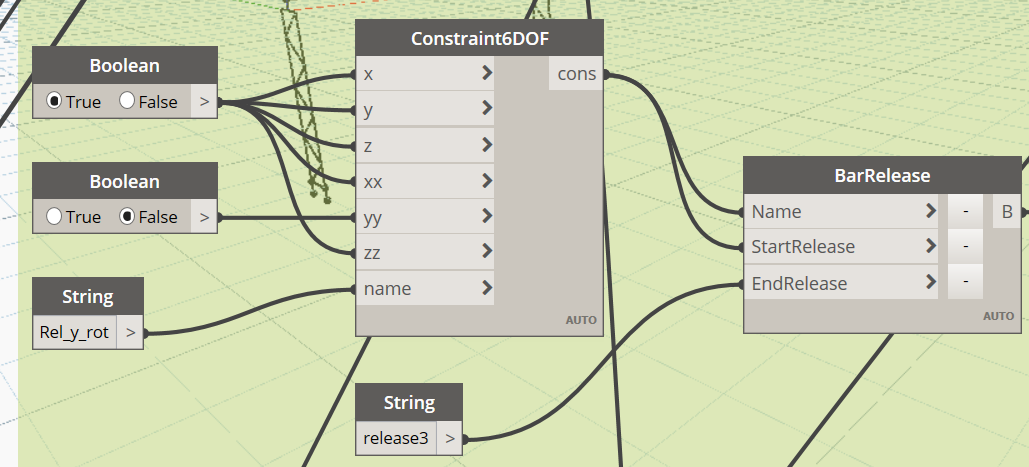Click the StartRelease input port on BarRelease
Viewport: 1029px width, 467px height.
tap(841, 247)
